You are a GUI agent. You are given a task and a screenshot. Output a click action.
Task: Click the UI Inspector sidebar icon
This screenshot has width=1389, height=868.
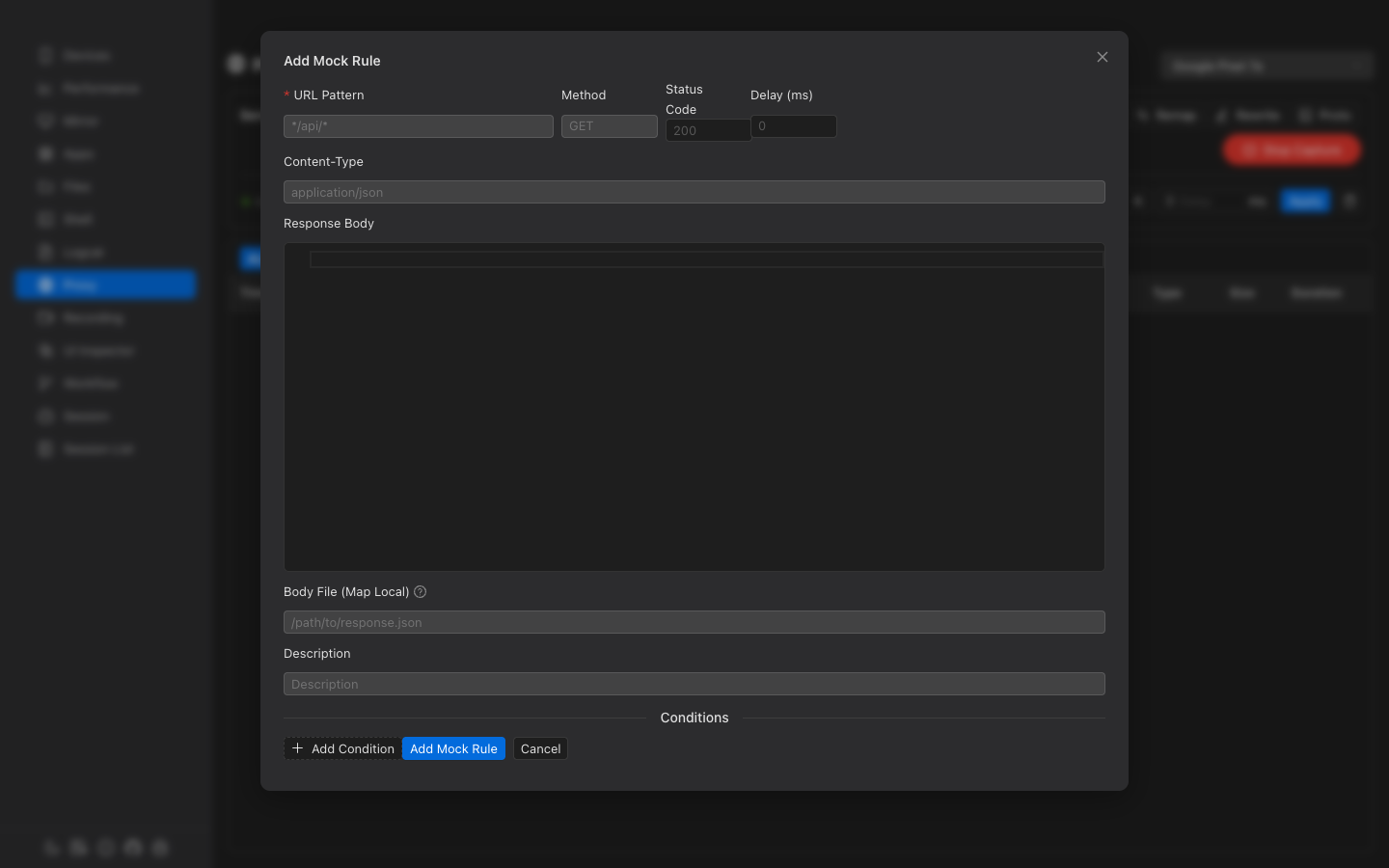tap(45, 350)
